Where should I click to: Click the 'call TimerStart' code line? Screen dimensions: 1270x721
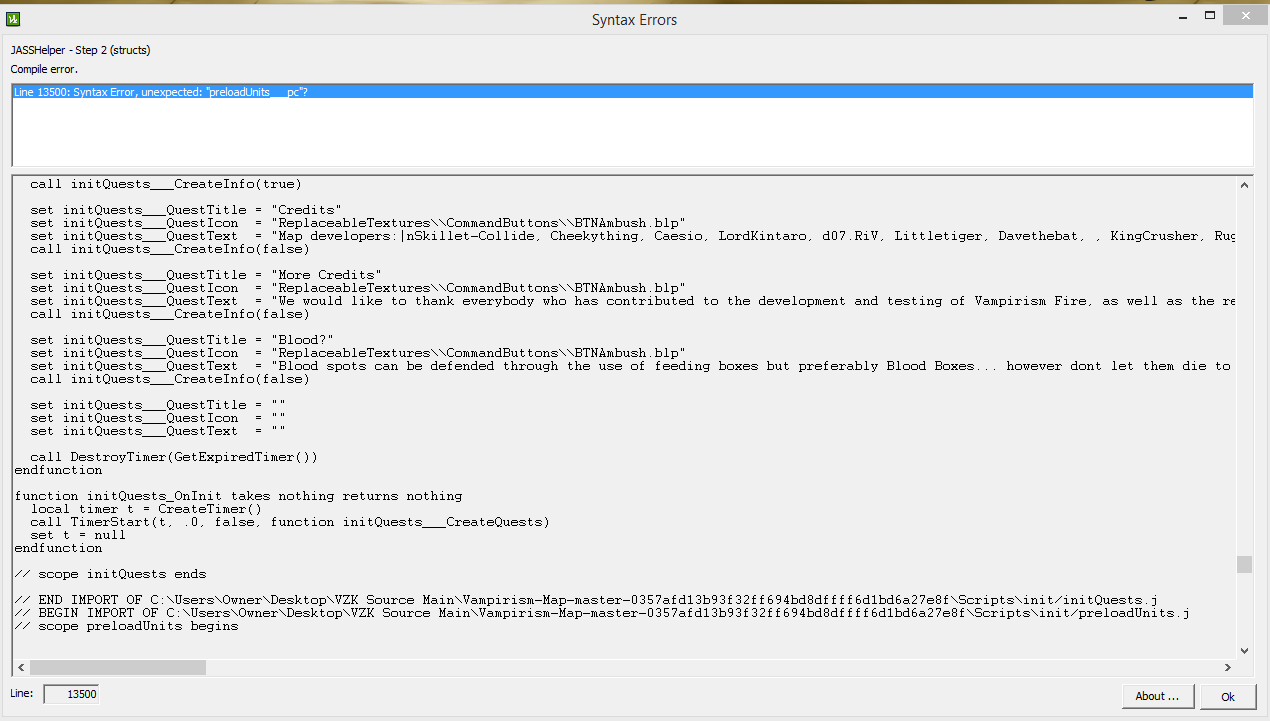(290, 522)
